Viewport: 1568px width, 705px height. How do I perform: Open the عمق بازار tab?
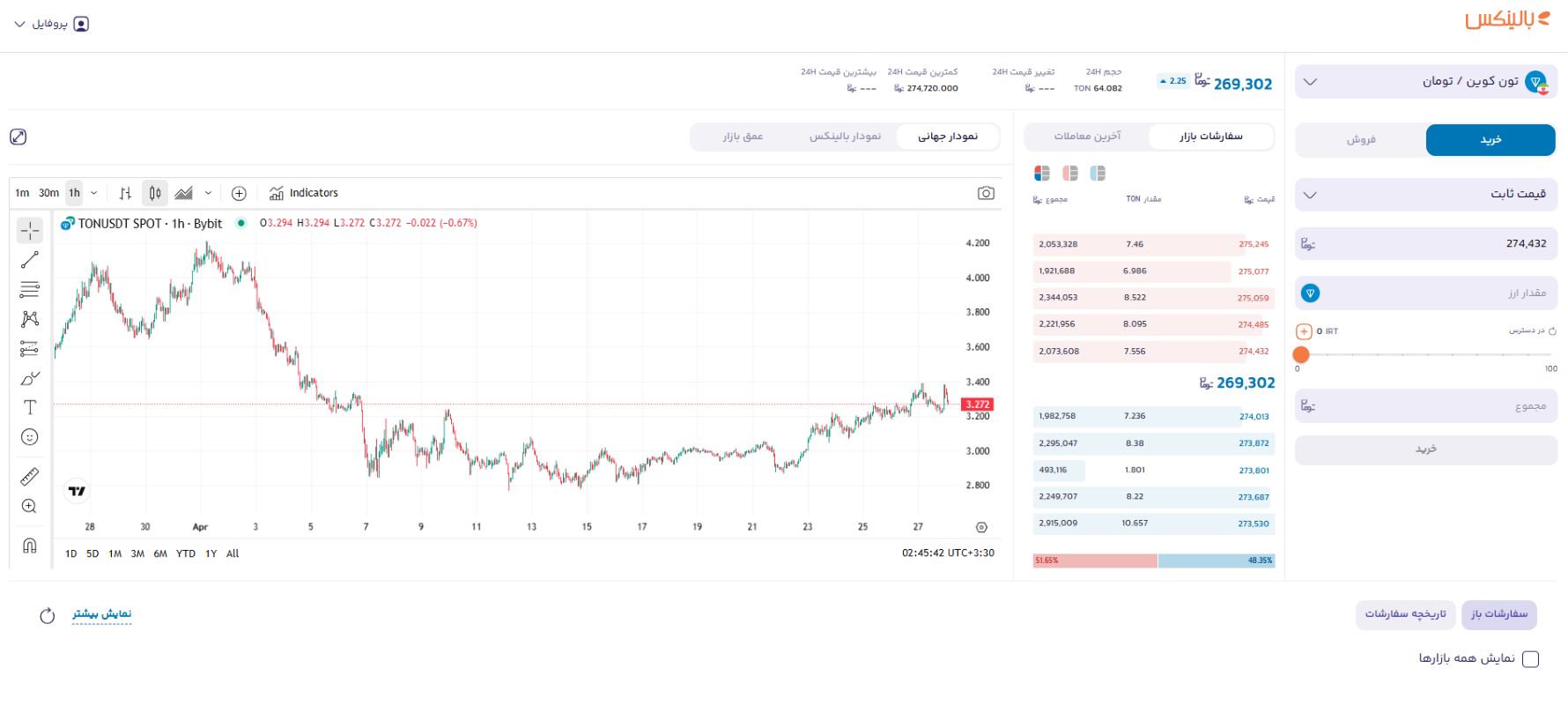click(x=743, y=137)
